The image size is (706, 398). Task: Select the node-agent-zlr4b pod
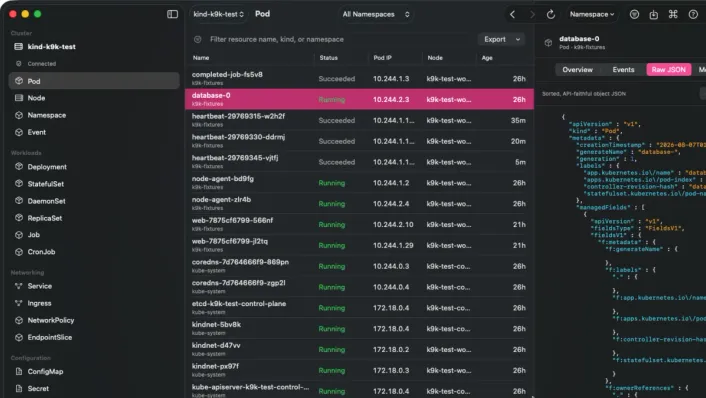click(x=359, y=204)
